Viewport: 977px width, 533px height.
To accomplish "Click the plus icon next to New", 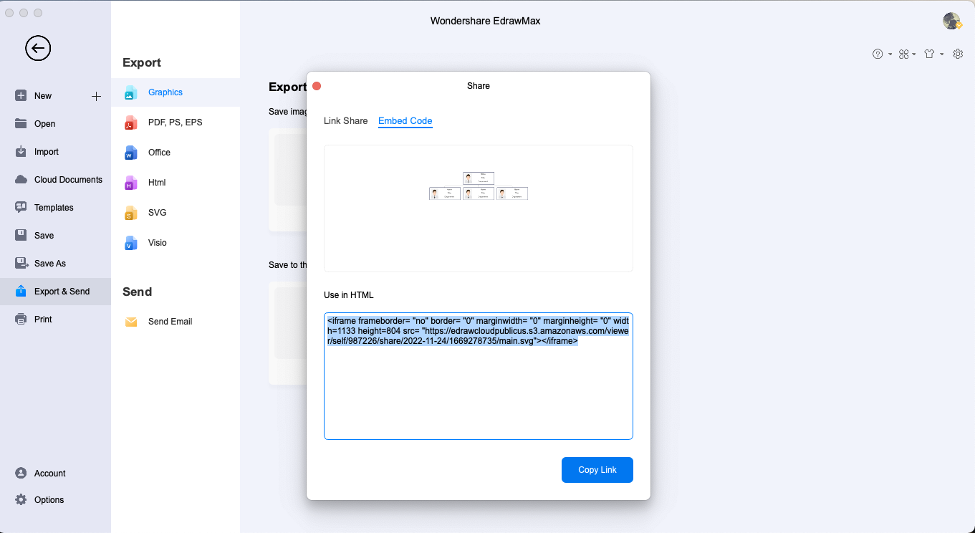I will [x=96, y=96].
